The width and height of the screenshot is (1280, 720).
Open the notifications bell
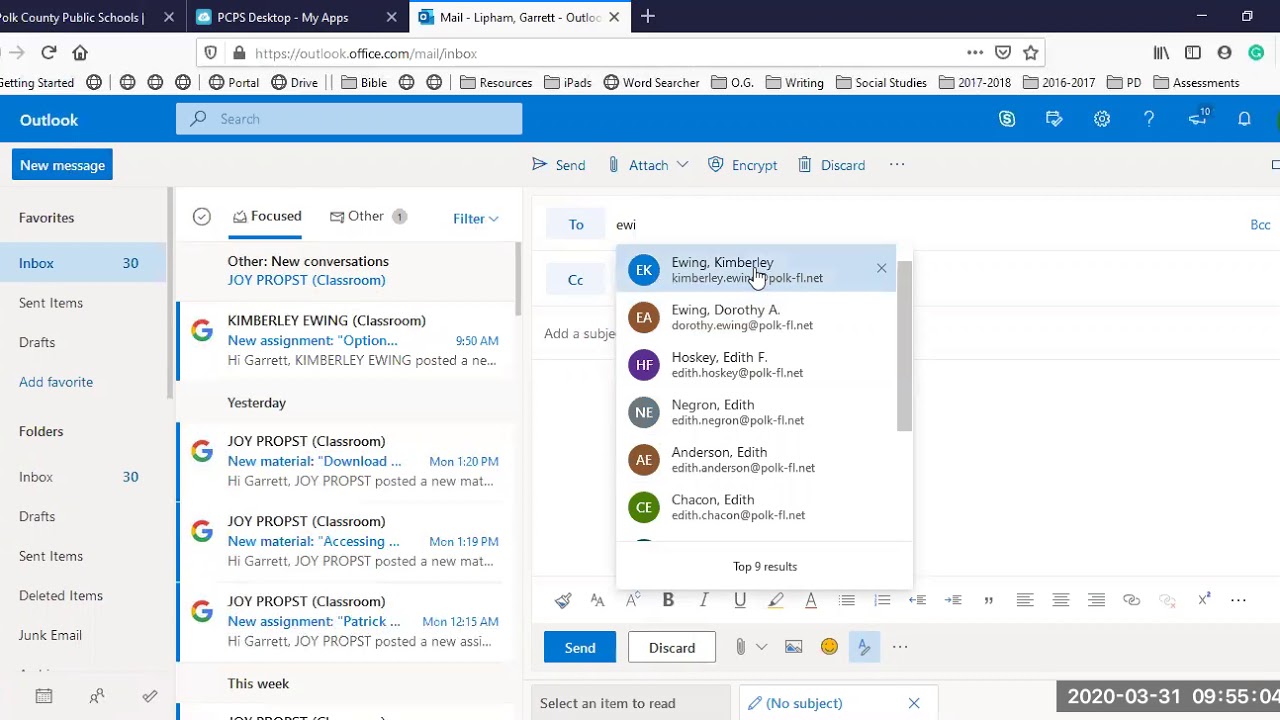(1244, 119)
